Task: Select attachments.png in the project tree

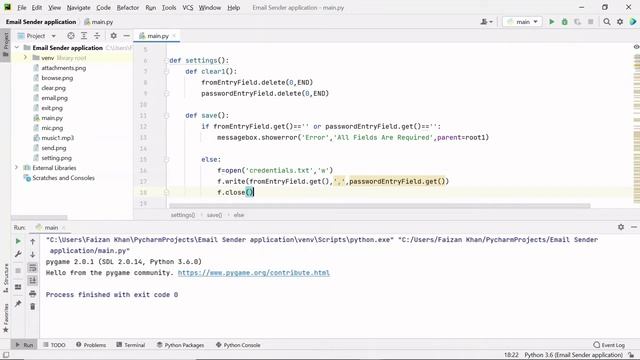Action: pos(63,68)
